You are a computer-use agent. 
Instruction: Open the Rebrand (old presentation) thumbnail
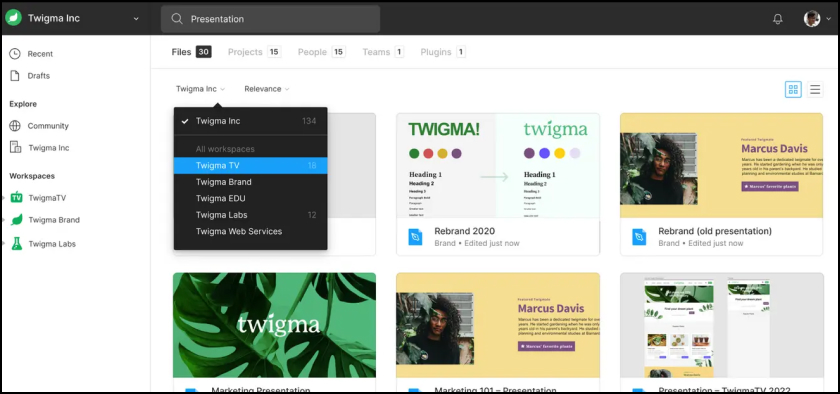(721, 165)
